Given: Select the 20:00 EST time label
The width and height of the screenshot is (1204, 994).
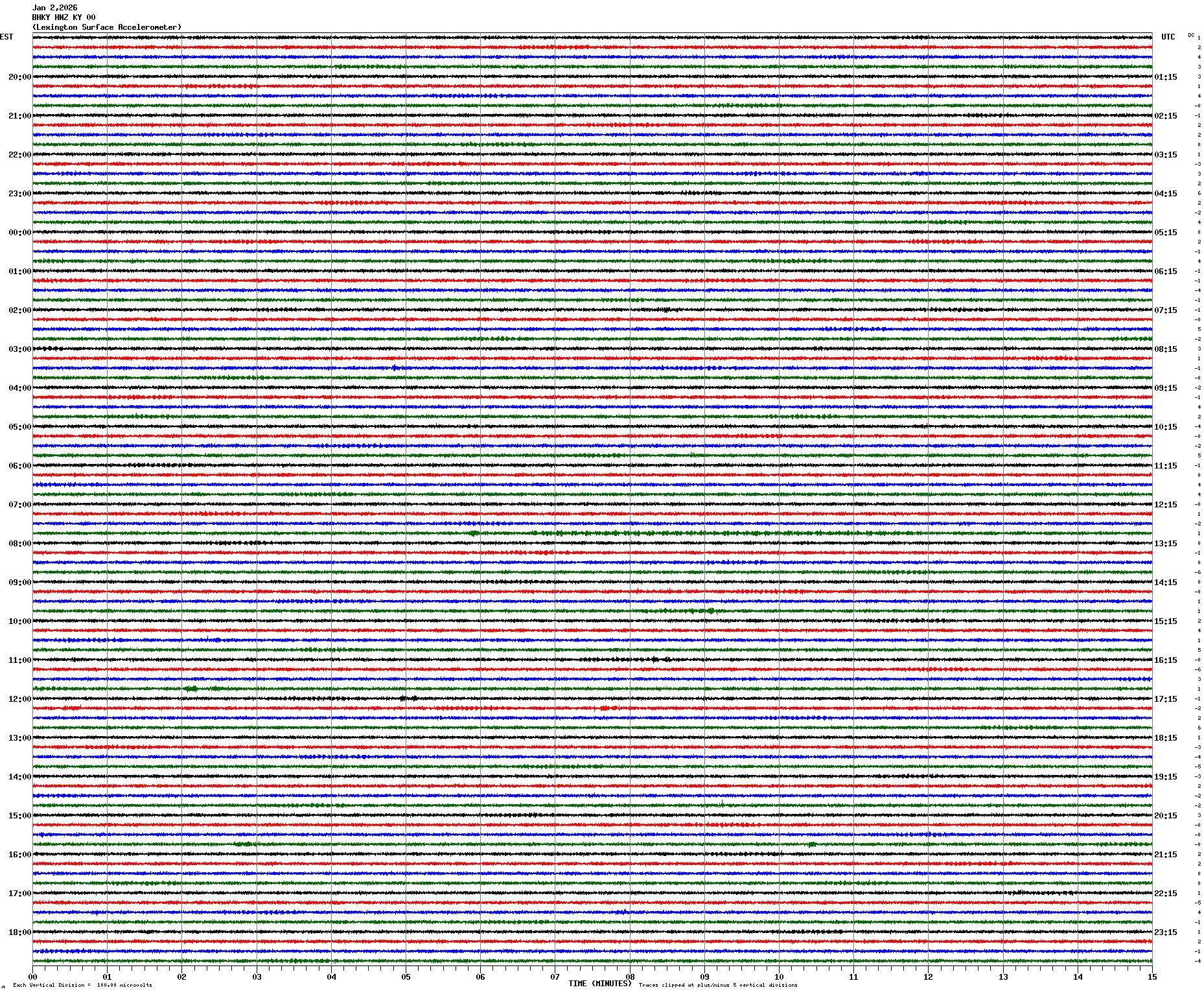Looking at the screenshot, I should pyautogui.click(x=19, y=77).
